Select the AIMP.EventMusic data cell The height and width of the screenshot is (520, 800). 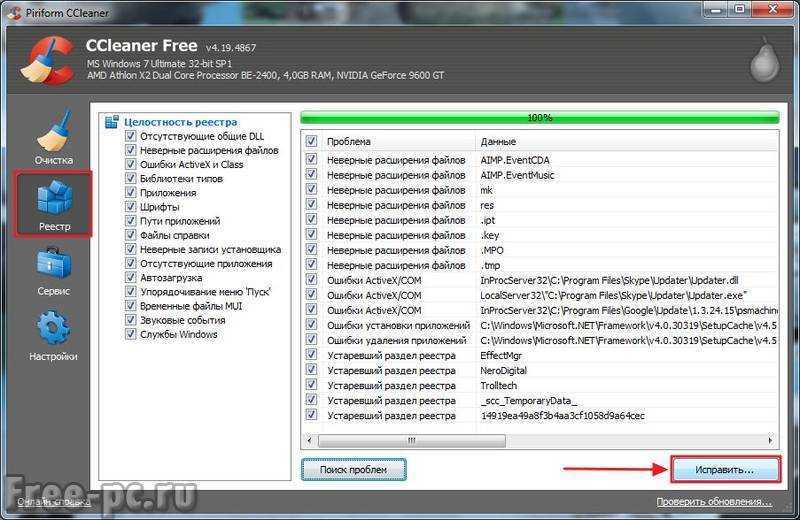517,175
